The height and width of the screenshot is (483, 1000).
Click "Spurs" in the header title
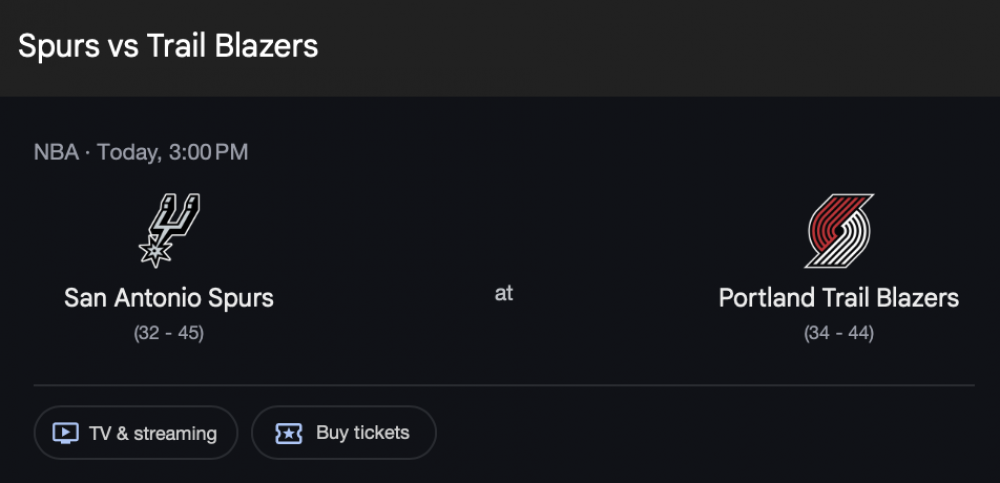(57, 46)
